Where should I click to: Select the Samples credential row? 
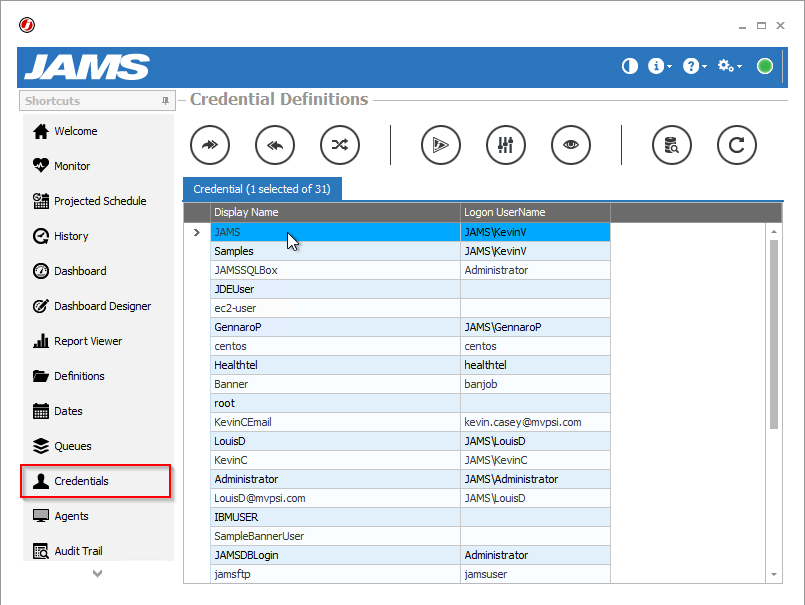tap(410, 251)
